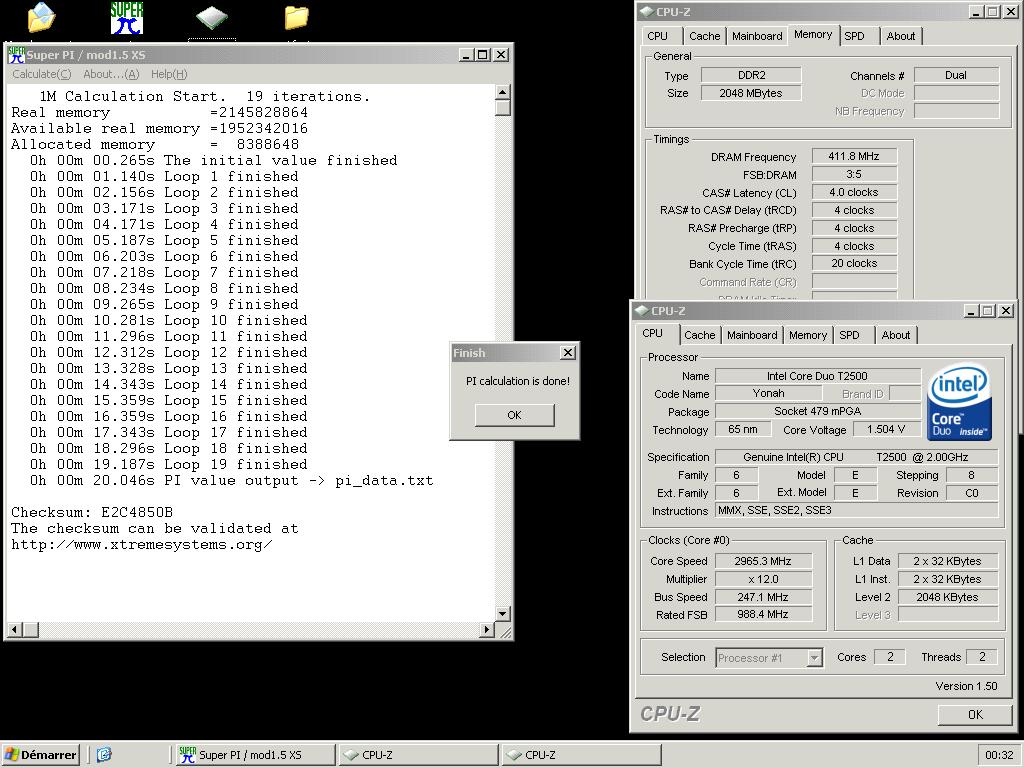Switch to second CPU-Z taskbar button
1024x768 pixels.
click(581, 755)
